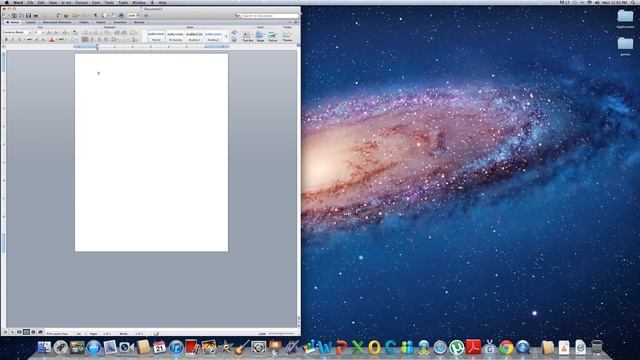Click the purple Help icon in toolbar
Image resolution: width=640 pixels, height=360 pixels.
click(146, 16)
